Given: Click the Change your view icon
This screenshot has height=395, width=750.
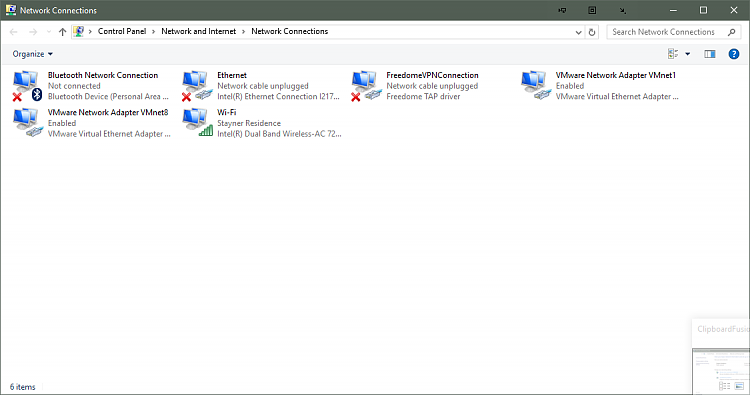Looking at the screenshot, I should [x=673, y=54].
